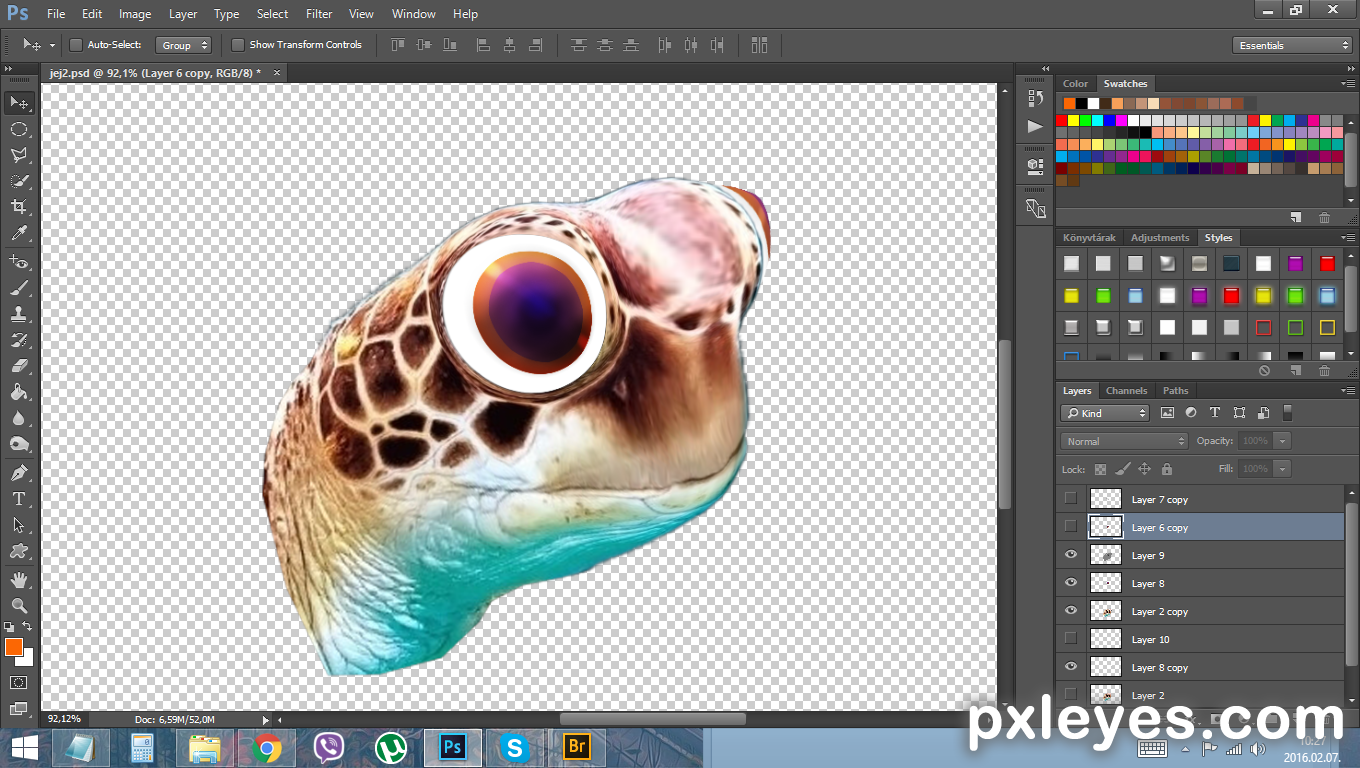Enable Show Transform Controls checkbox

[x=238, y=45]
